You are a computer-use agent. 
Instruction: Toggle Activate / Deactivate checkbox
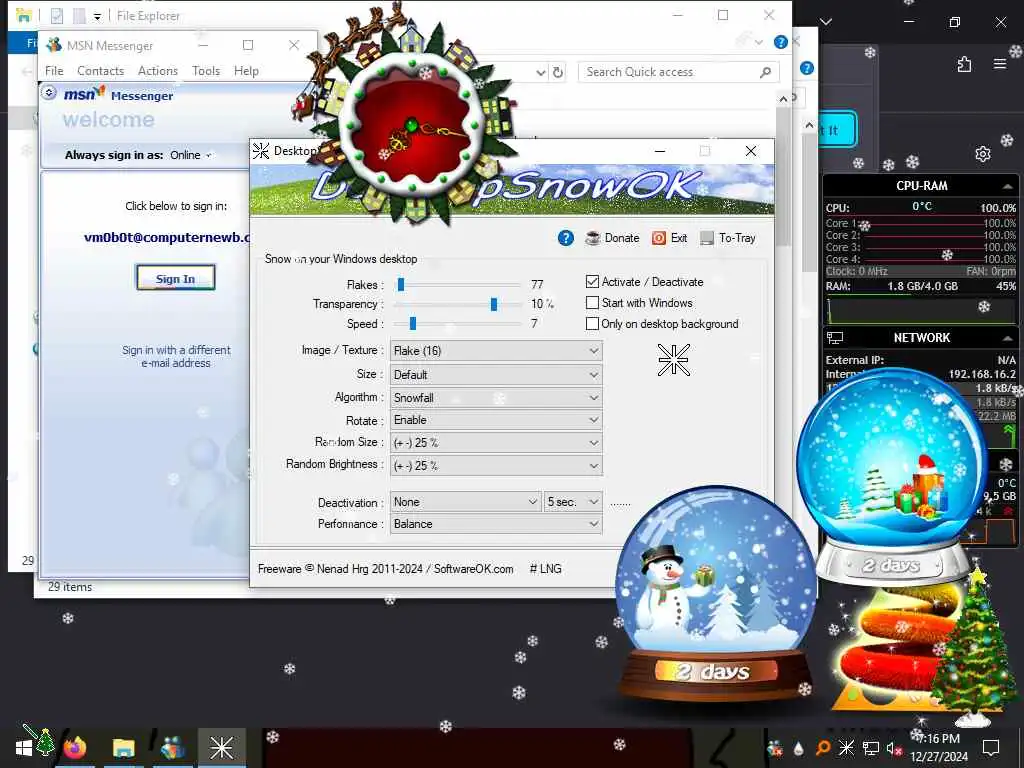pos(592,281)
